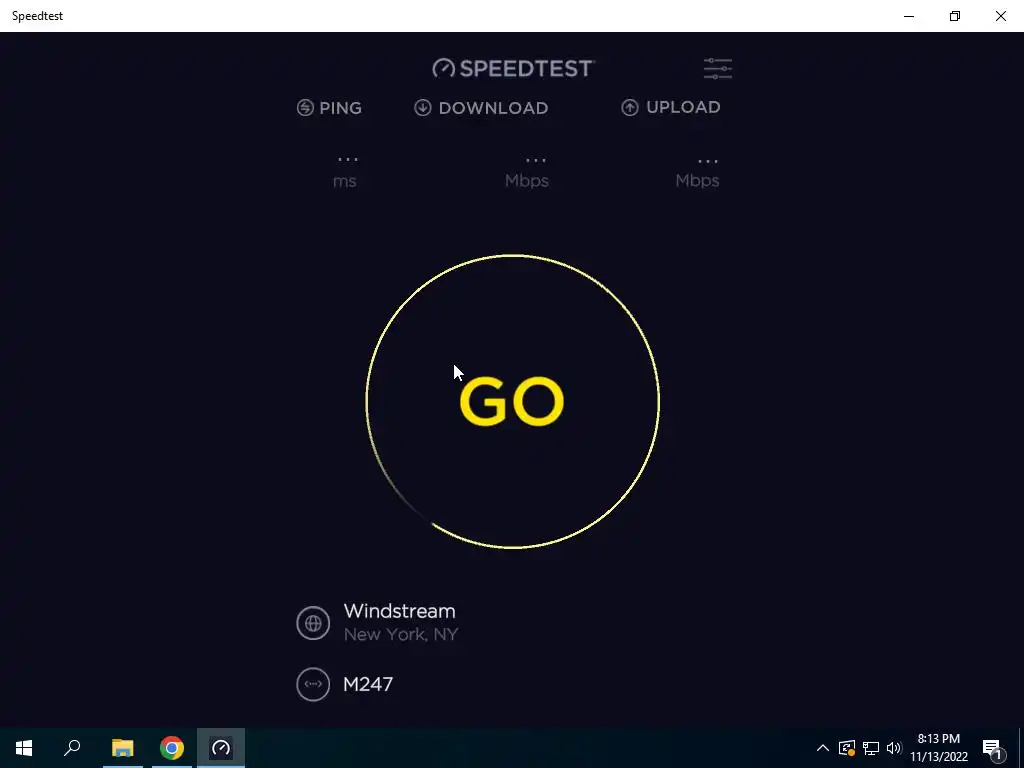Open the notification center
The height and width of the screenshot is (768, 1024).
tap(993, 749)
